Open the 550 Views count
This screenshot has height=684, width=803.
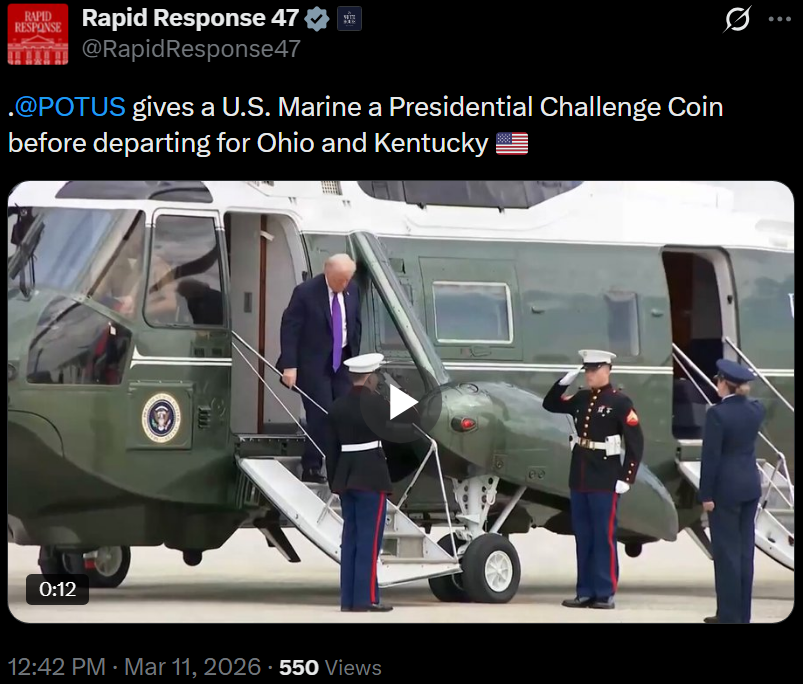(x=330, y=667)
